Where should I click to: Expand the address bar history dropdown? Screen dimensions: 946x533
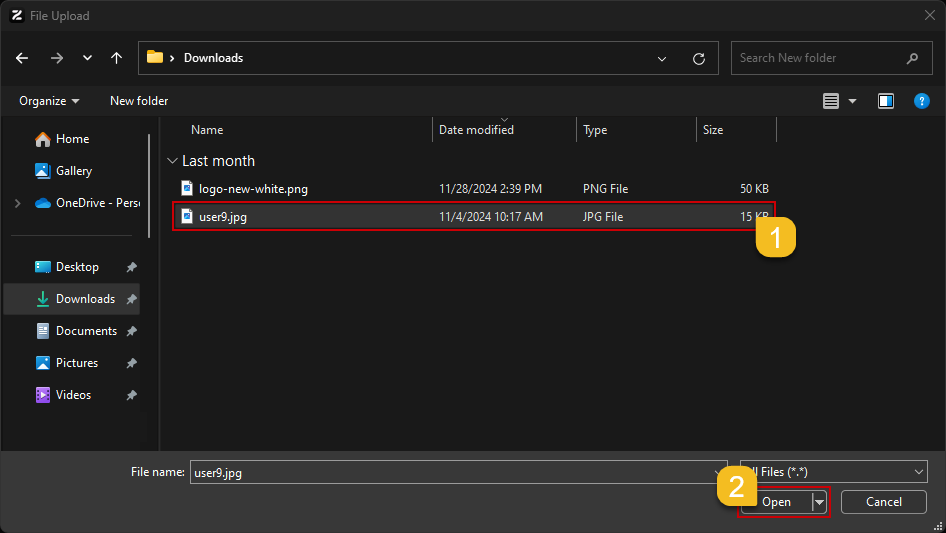point(662,58)
